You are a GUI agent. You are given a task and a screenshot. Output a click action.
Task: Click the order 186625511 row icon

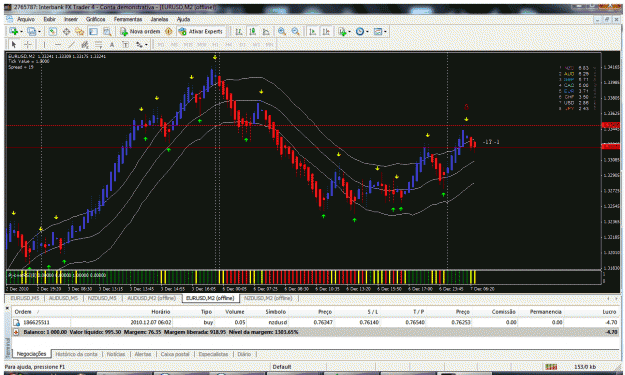[x=16, y=322]
